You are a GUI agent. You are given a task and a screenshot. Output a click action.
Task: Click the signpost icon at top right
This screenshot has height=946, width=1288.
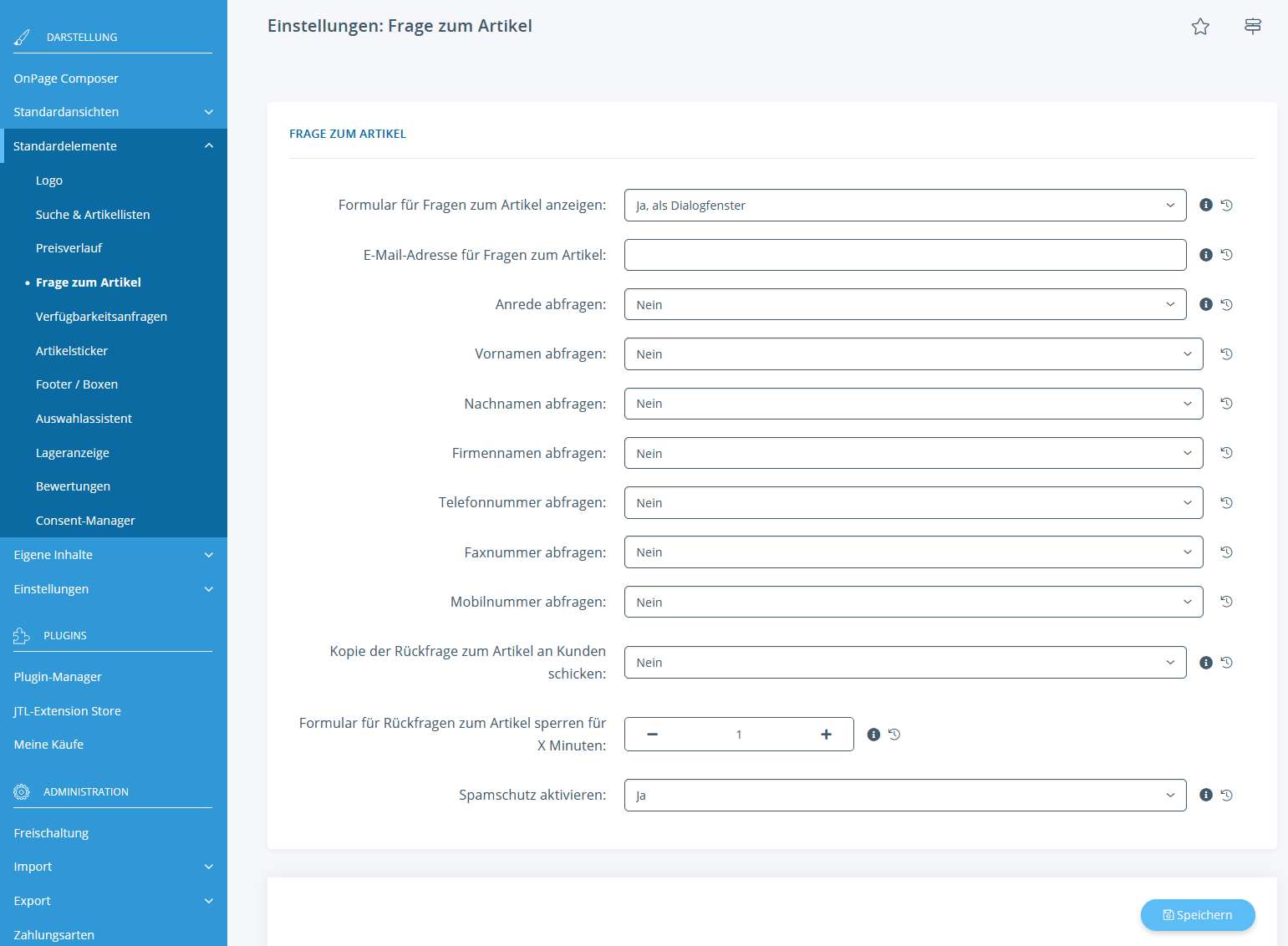point(1252,27)
